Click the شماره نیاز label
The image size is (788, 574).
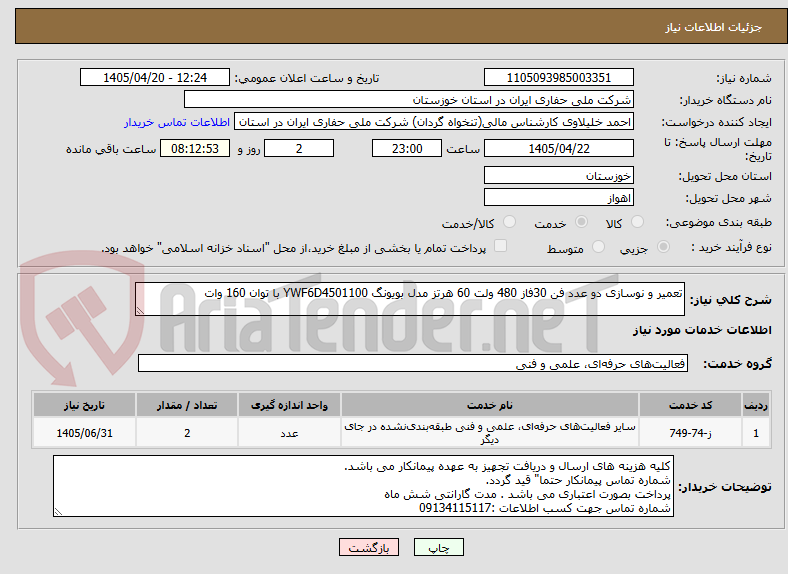pyautogui.click(x=744, y=78)
